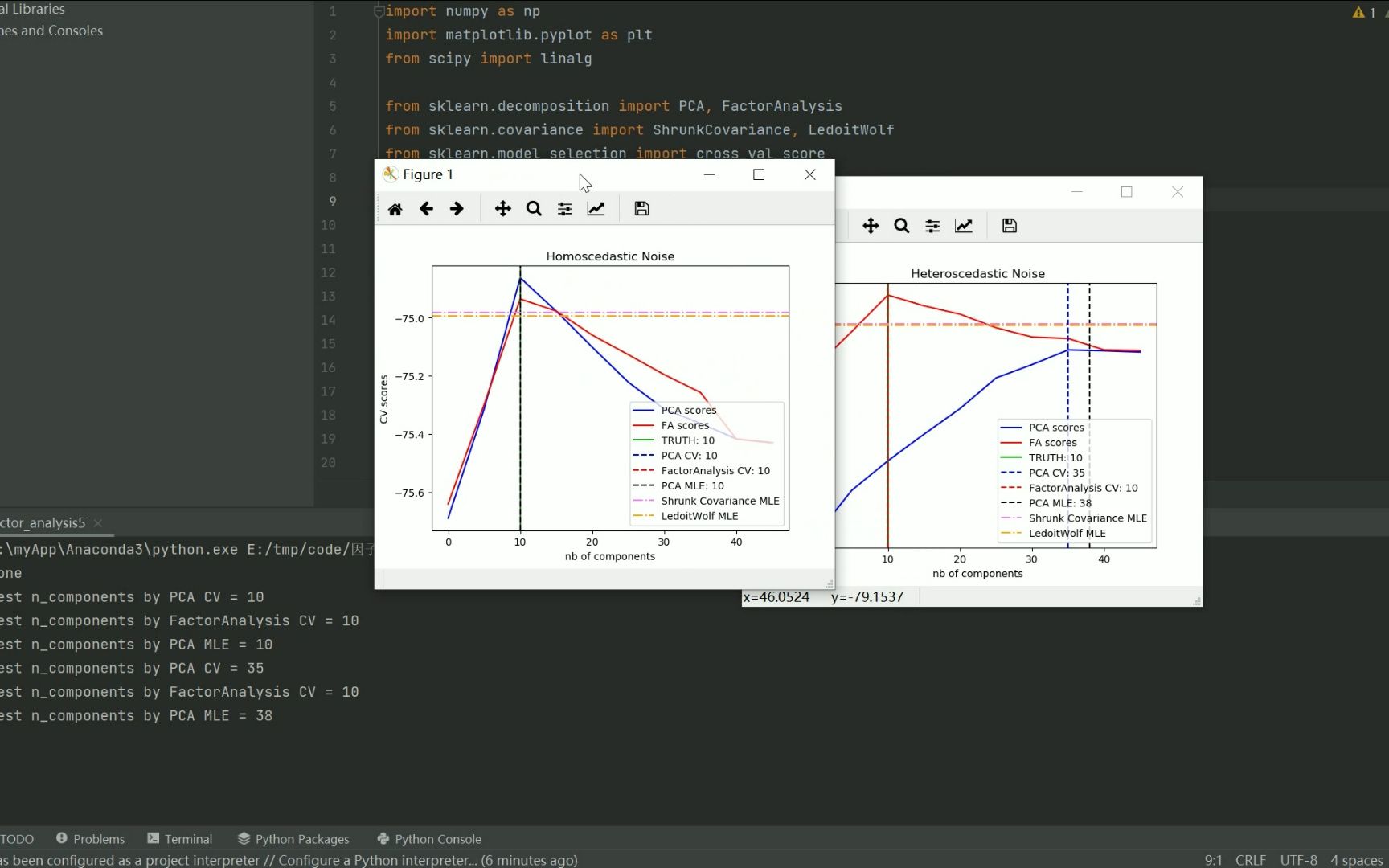
Task: Go forward to next view in Figure 1
Action: [457, 209]
